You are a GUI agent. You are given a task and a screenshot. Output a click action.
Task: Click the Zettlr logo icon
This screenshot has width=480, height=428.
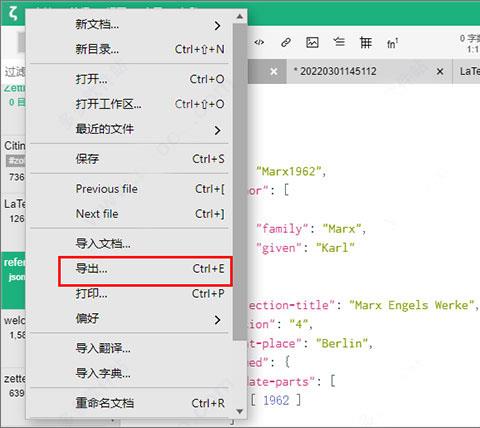coord(13,13)
